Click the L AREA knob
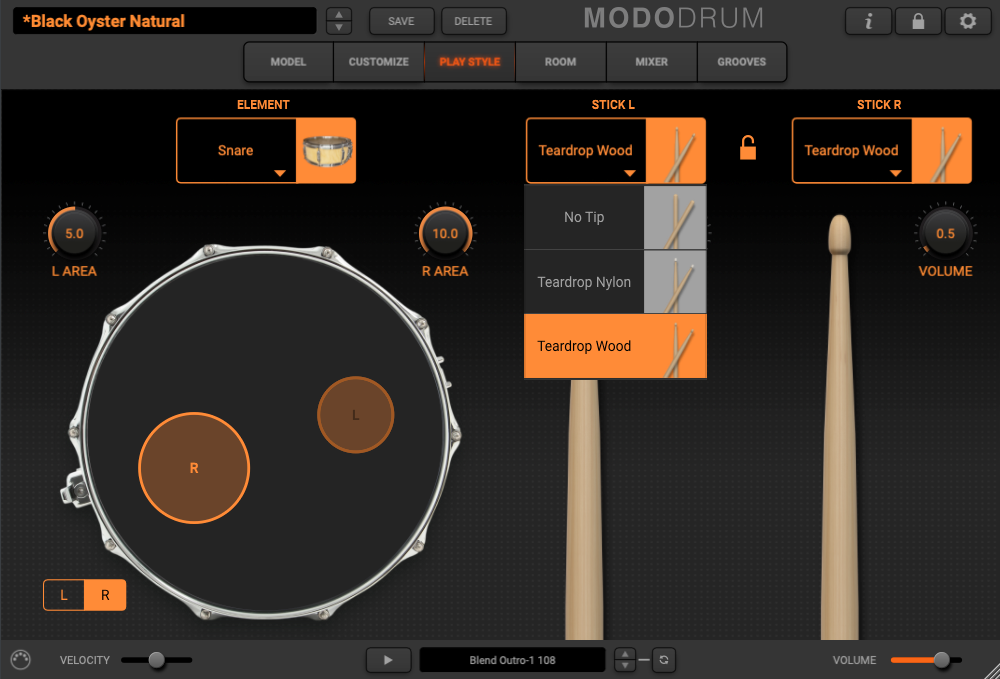This screenshot has height=679, width=1000. 75,233
